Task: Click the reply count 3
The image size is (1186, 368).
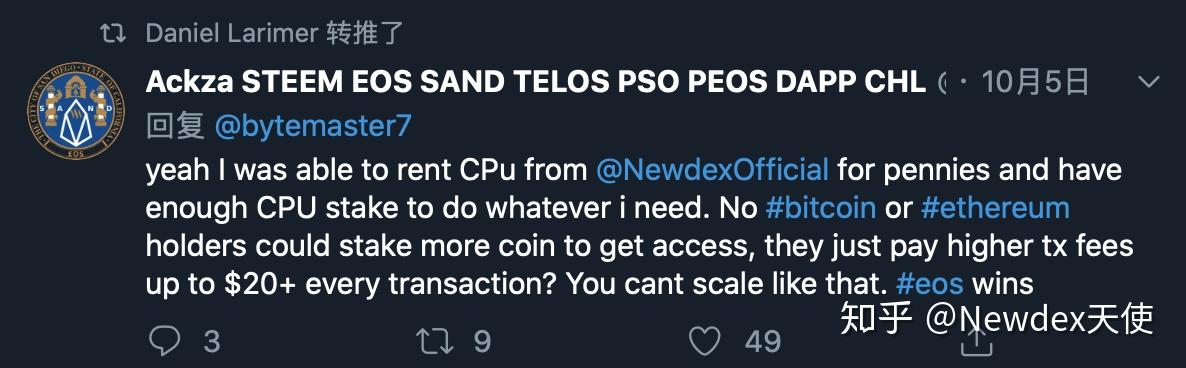Action: (x=212, y=342)
